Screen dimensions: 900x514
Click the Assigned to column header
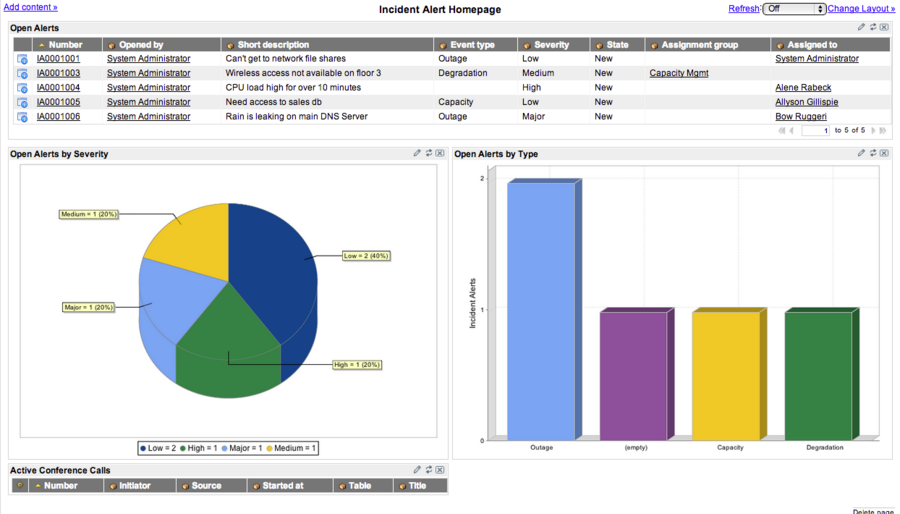coord(812,45)
